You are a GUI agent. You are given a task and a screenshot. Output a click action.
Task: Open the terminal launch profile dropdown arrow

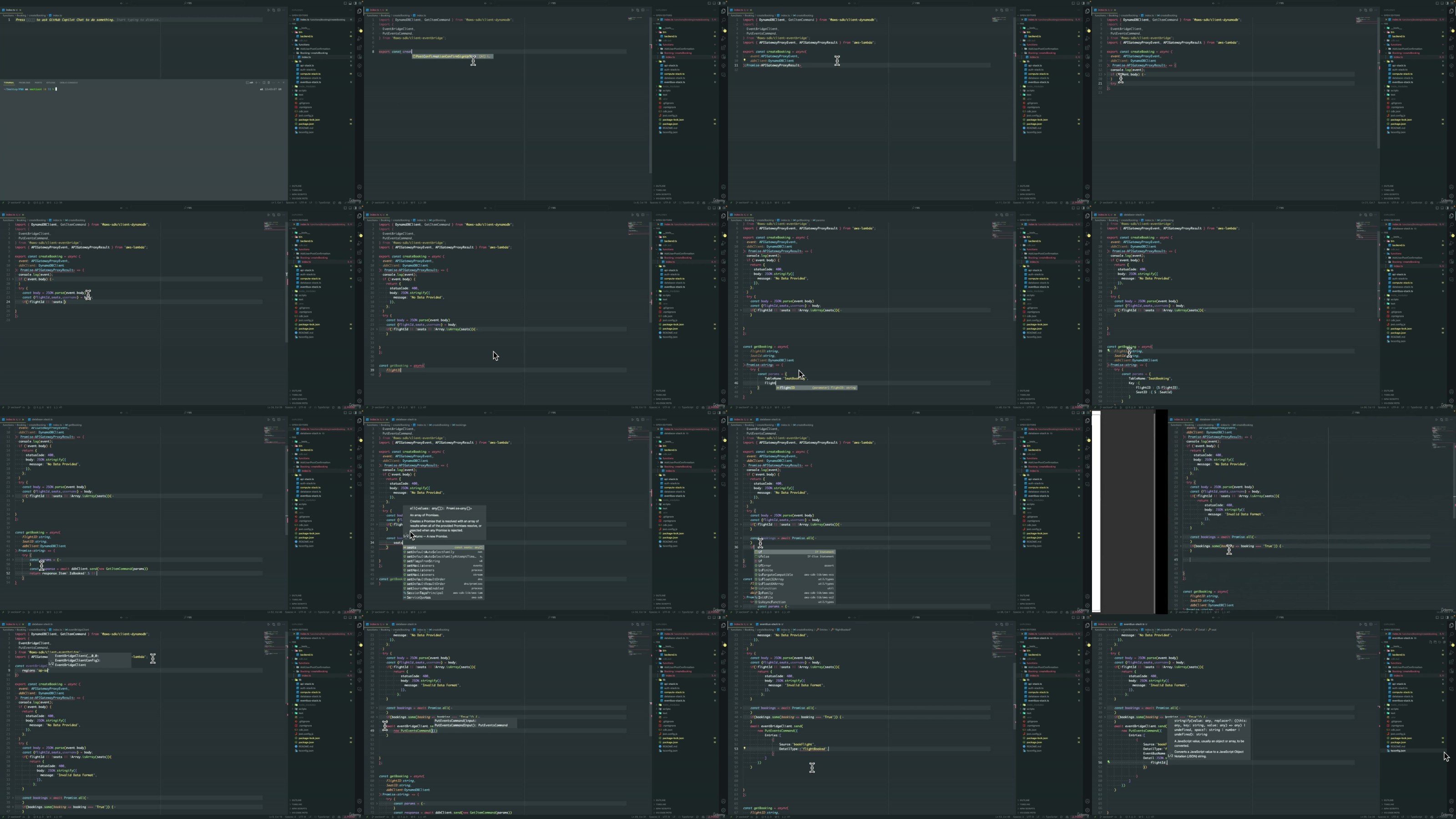point(259,83)
